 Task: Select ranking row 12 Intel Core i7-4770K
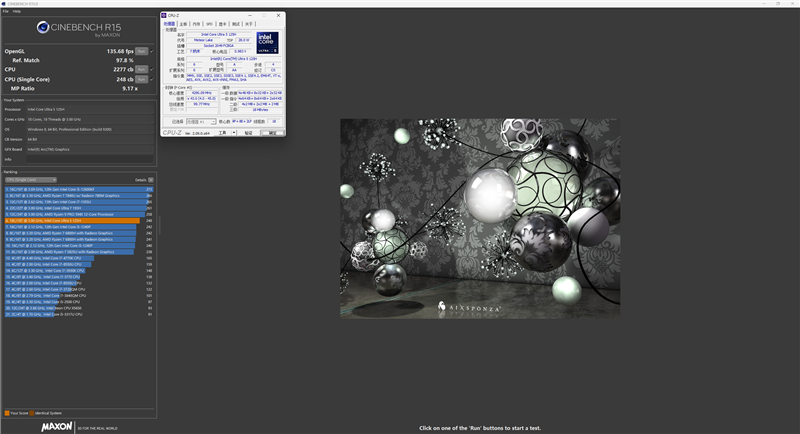[79, 258]
